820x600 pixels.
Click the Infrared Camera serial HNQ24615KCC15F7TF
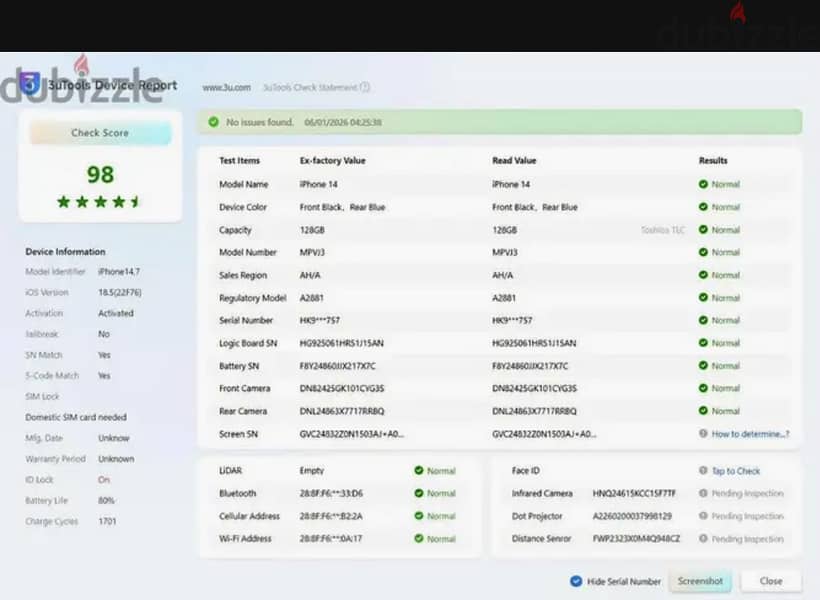pos(634,493)
